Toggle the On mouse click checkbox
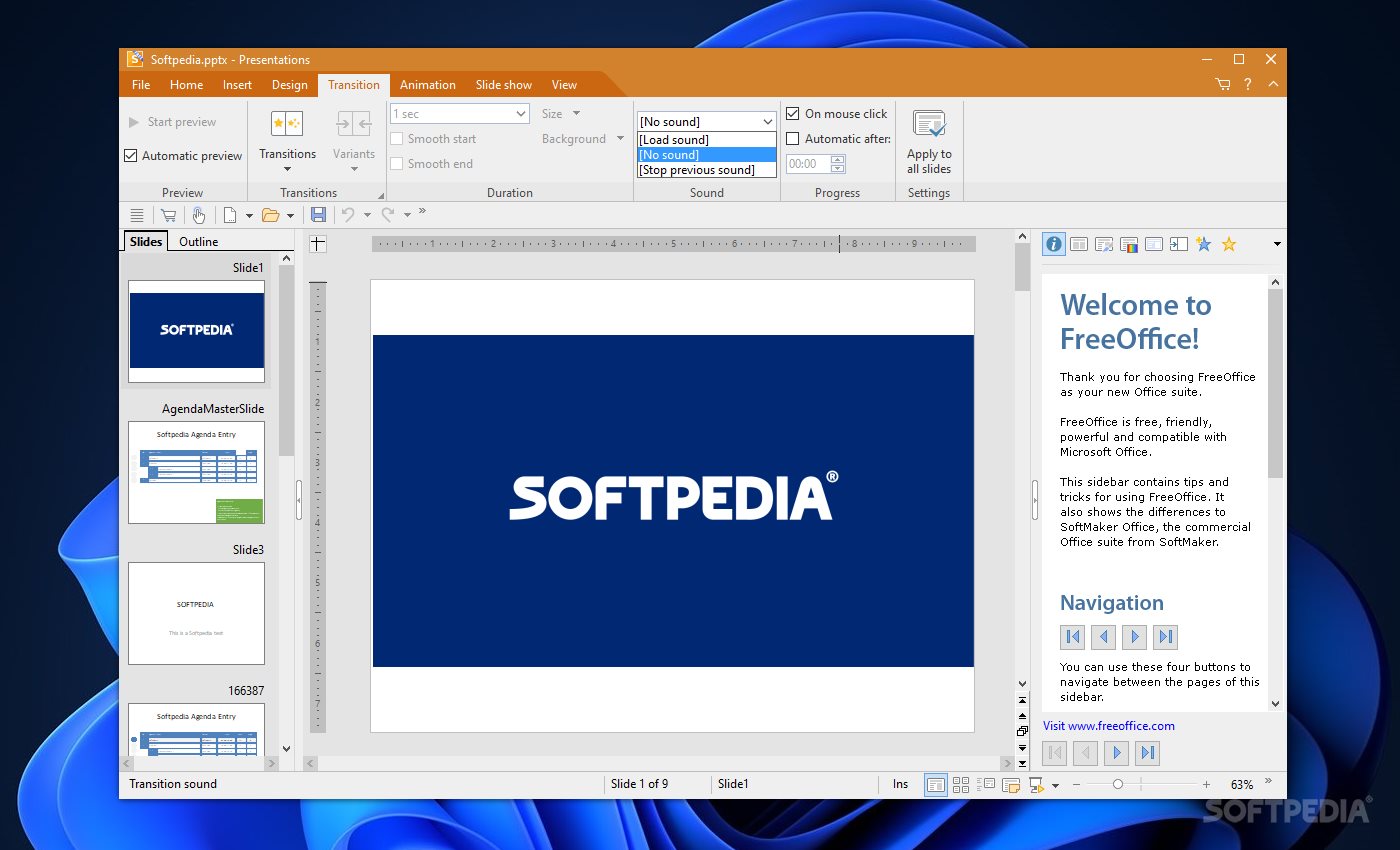The width and height of the screenshot is (1400, 850). click(793, 114)
